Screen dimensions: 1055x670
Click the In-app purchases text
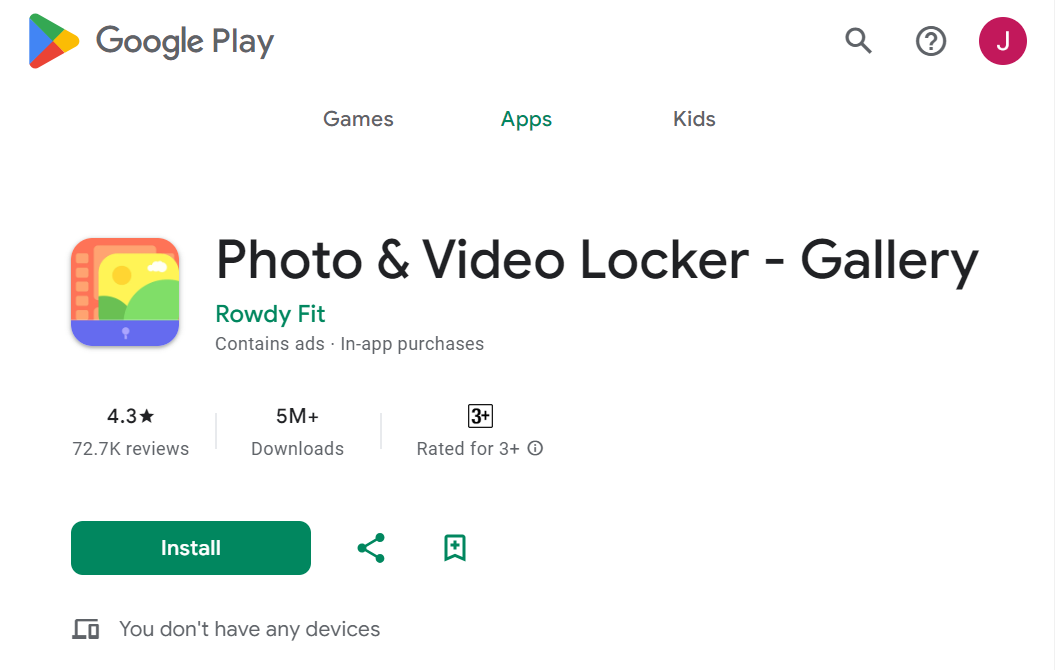414,343
